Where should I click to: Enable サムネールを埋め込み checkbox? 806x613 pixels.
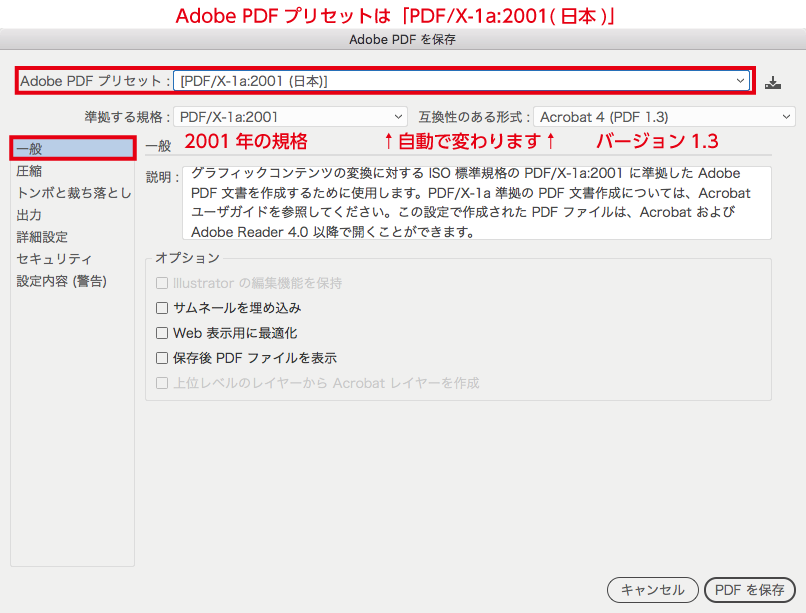point(162,308)
